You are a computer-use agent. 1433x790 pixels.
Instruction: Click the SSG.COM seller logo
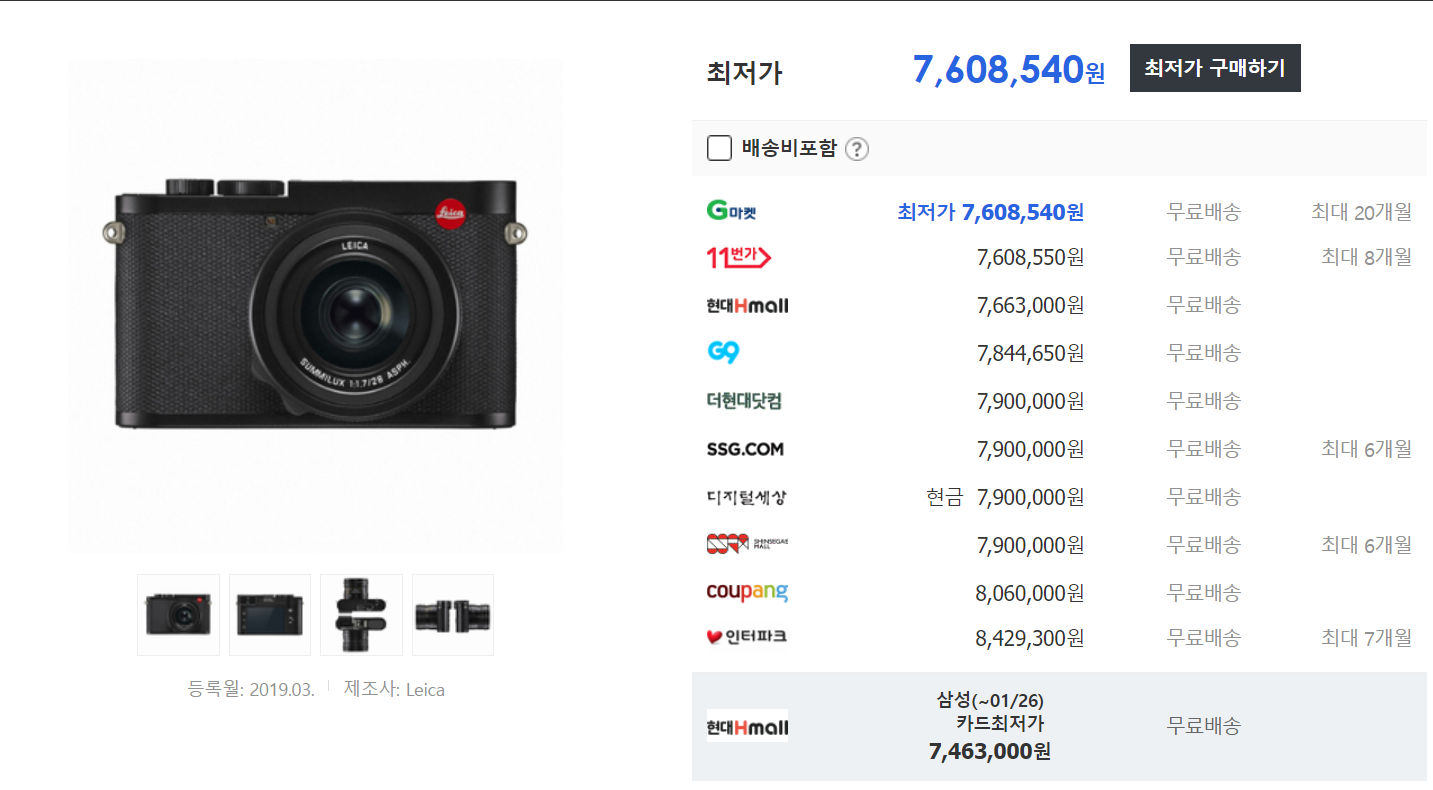744,449
